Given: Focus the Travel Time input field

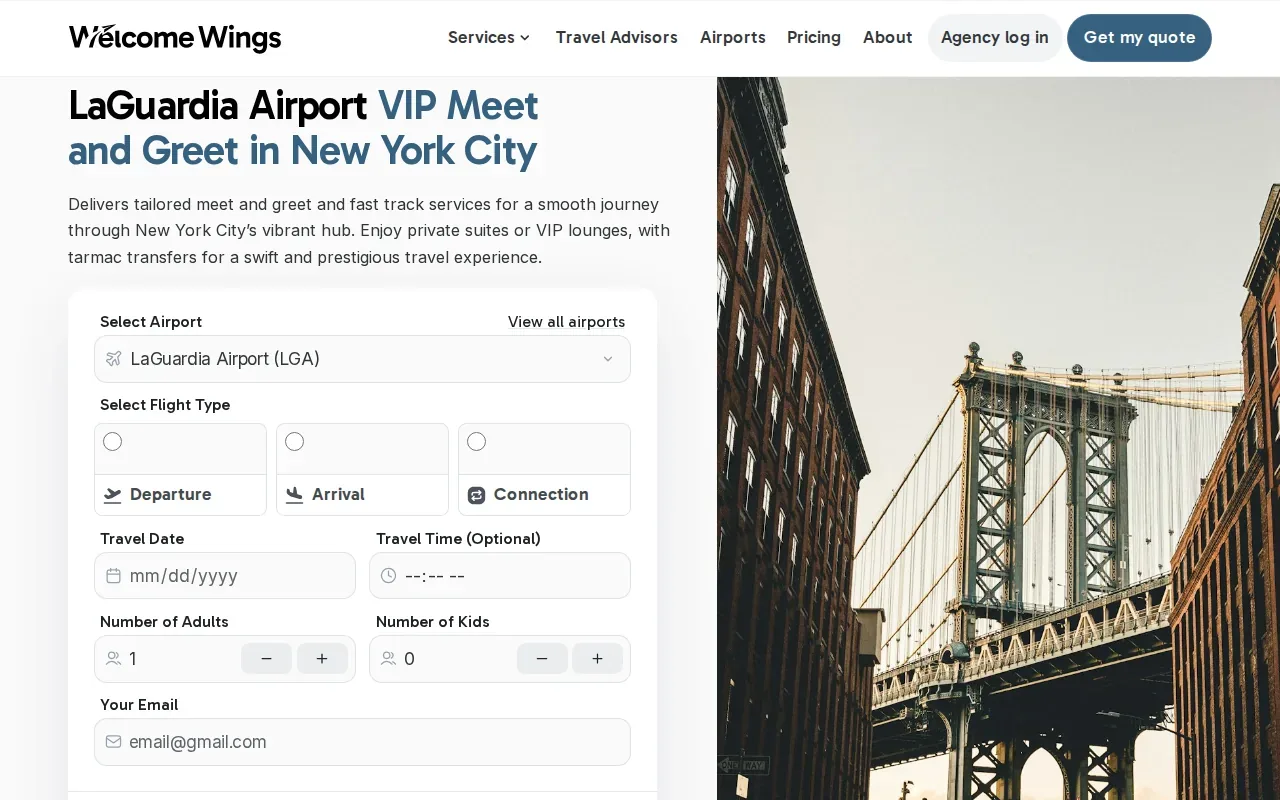Looking at the screenshot, I should pos(500,576).
